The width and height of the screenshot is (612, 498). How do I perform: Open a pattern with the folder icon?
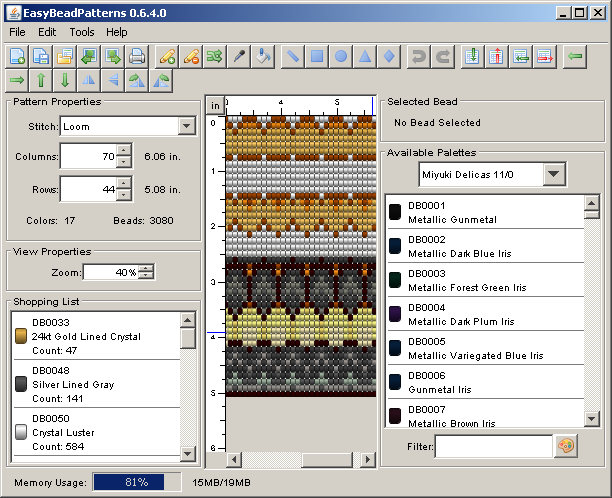coord(65,57)
